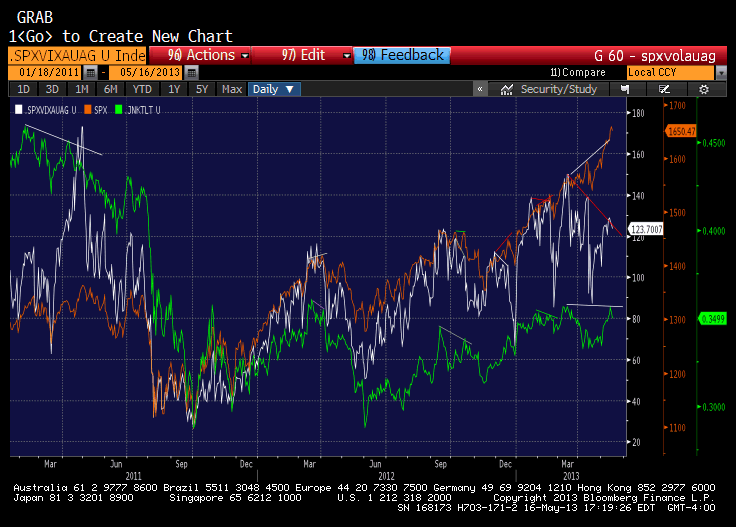
Task: Select the 6M range tab
Action: click(110, 89)
